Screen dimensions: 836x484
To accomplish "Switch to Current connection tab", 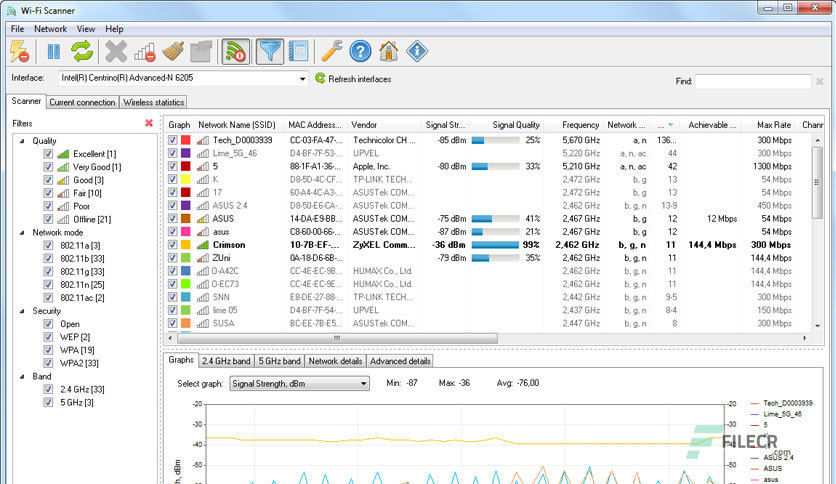I will click(x=82, y=102).
